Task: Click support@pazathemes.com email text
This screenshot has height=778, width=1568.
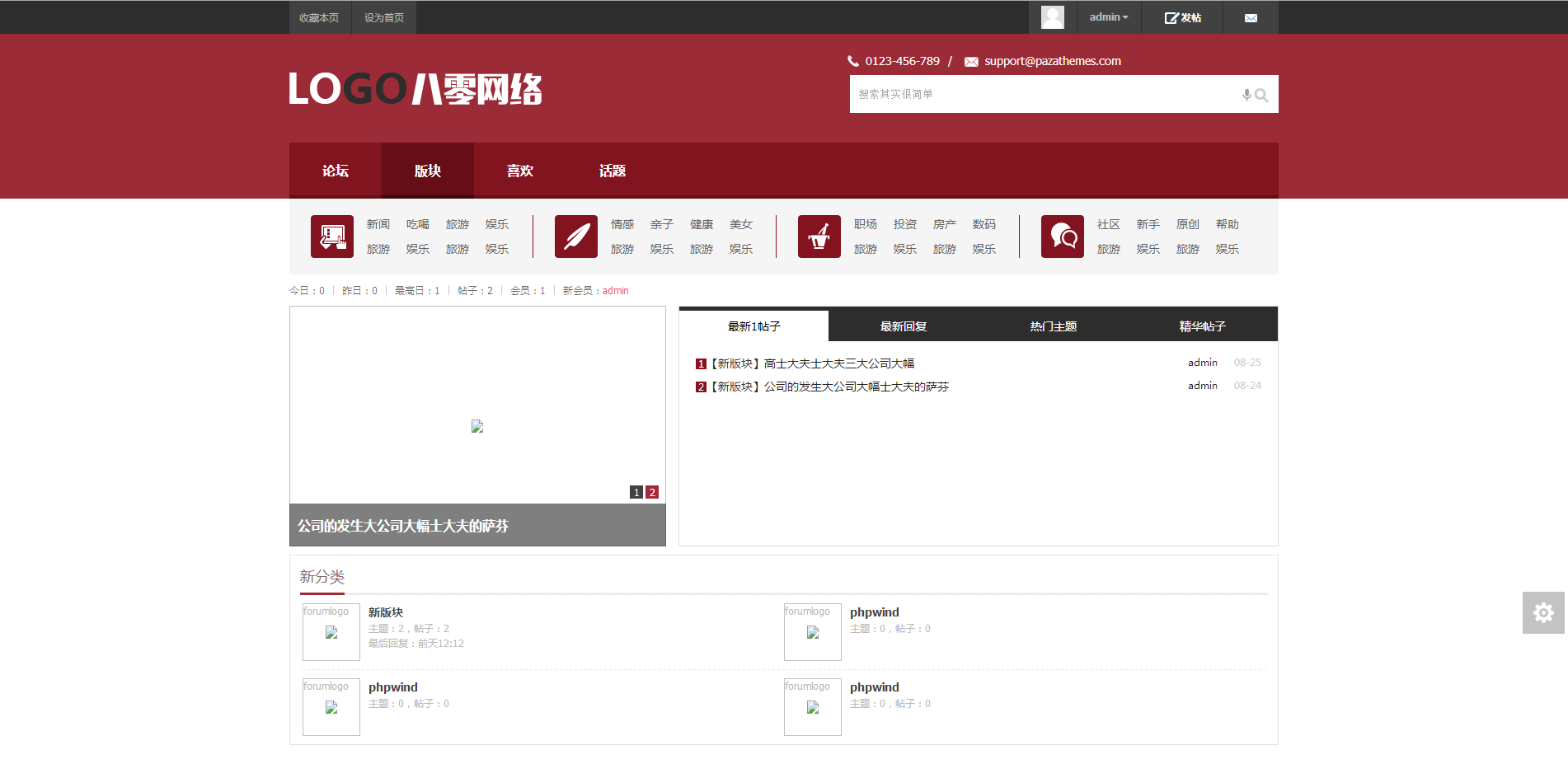Action: [1053, 61]
